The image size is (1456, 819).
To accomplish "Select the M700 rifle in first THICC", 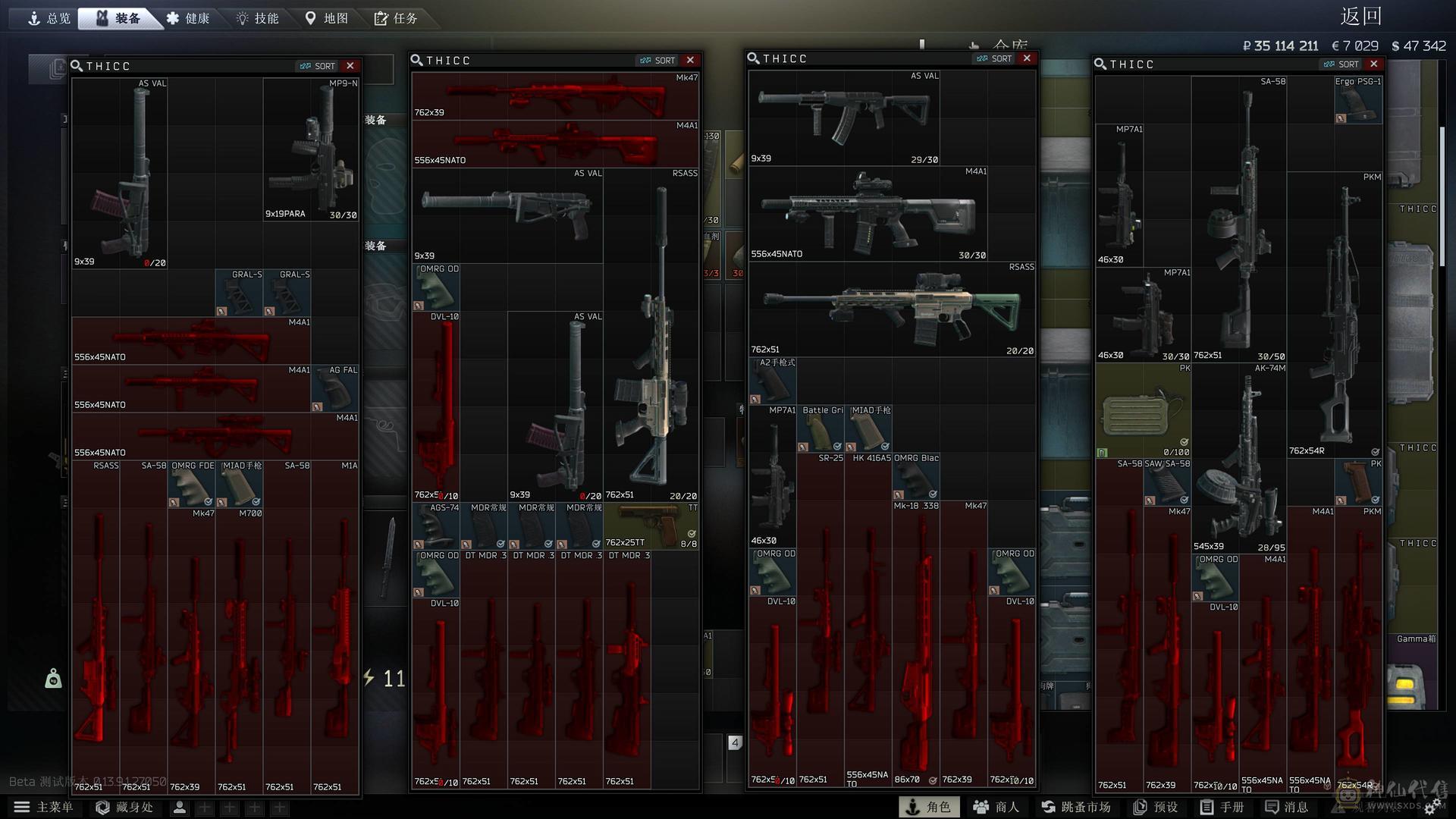I will pyautogui.click(x=239, y=651).
